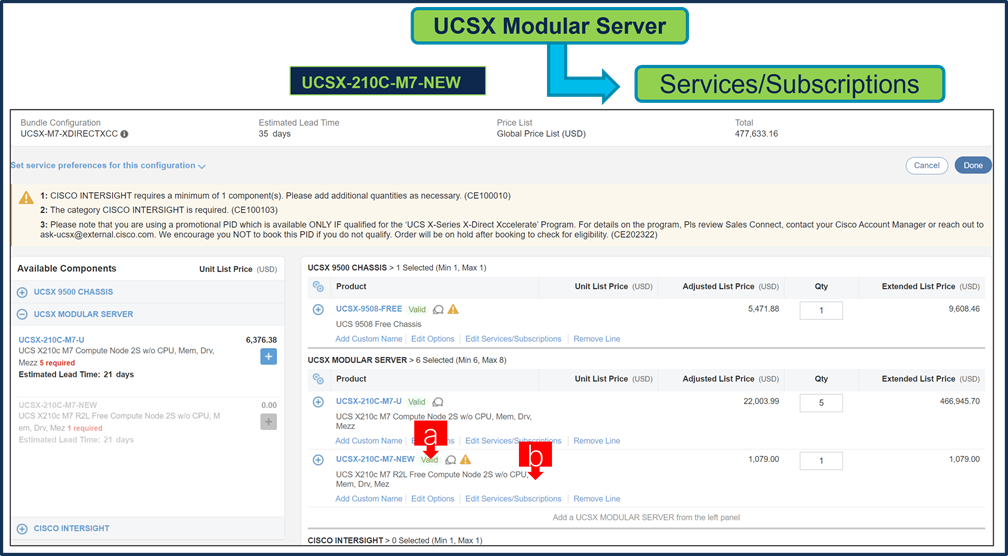Click the Qty field for UCSX-210C-M7-NEW
The height and width of the screenshot is (556, 1008).
tap(821, 461)
